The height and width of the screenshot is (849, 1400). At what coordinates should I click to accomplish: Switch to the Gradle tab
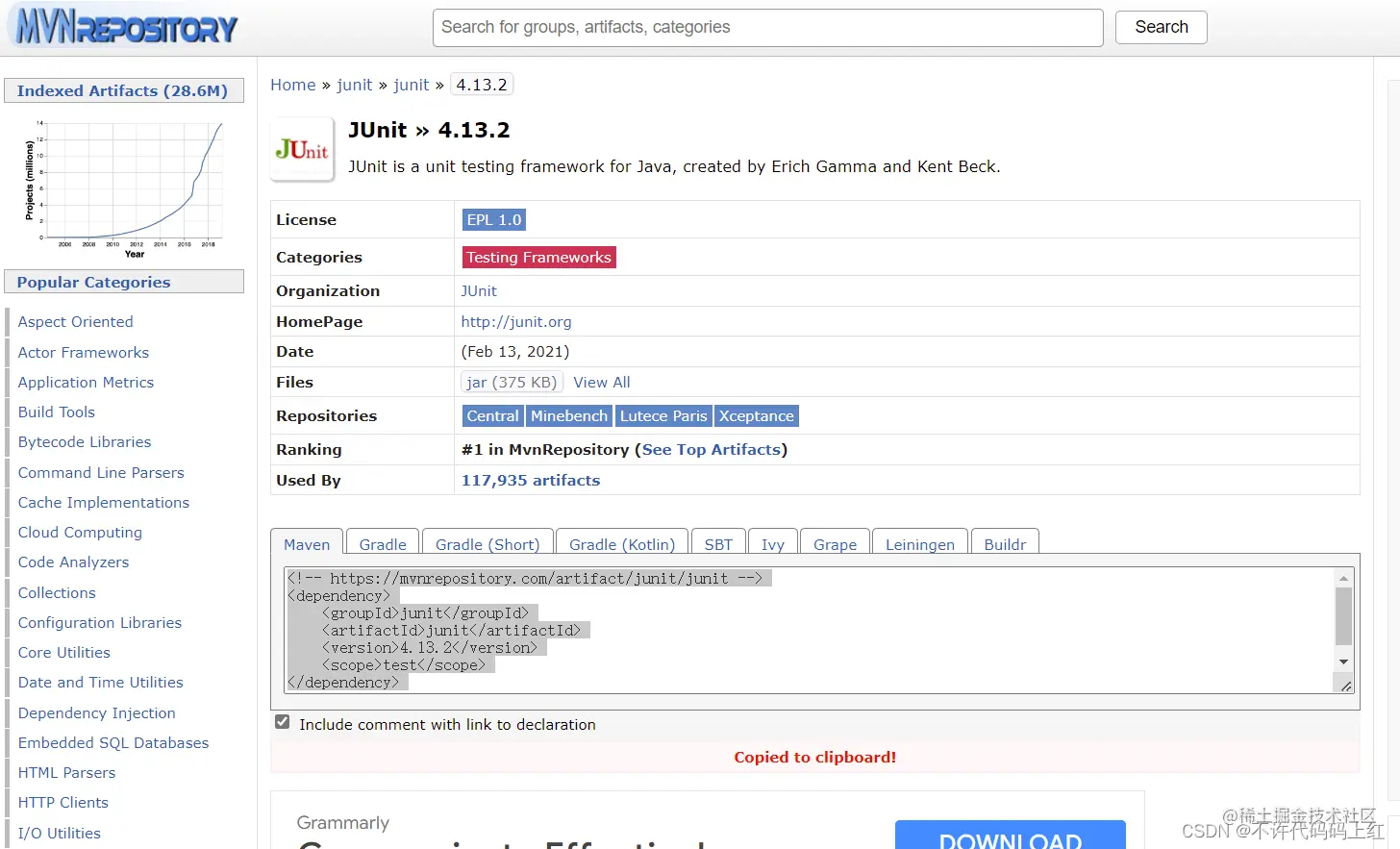coord(383,543)
